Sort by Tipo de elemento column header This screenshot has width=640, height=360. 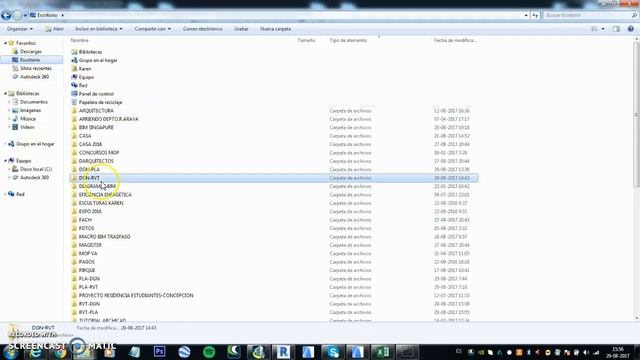348,40
